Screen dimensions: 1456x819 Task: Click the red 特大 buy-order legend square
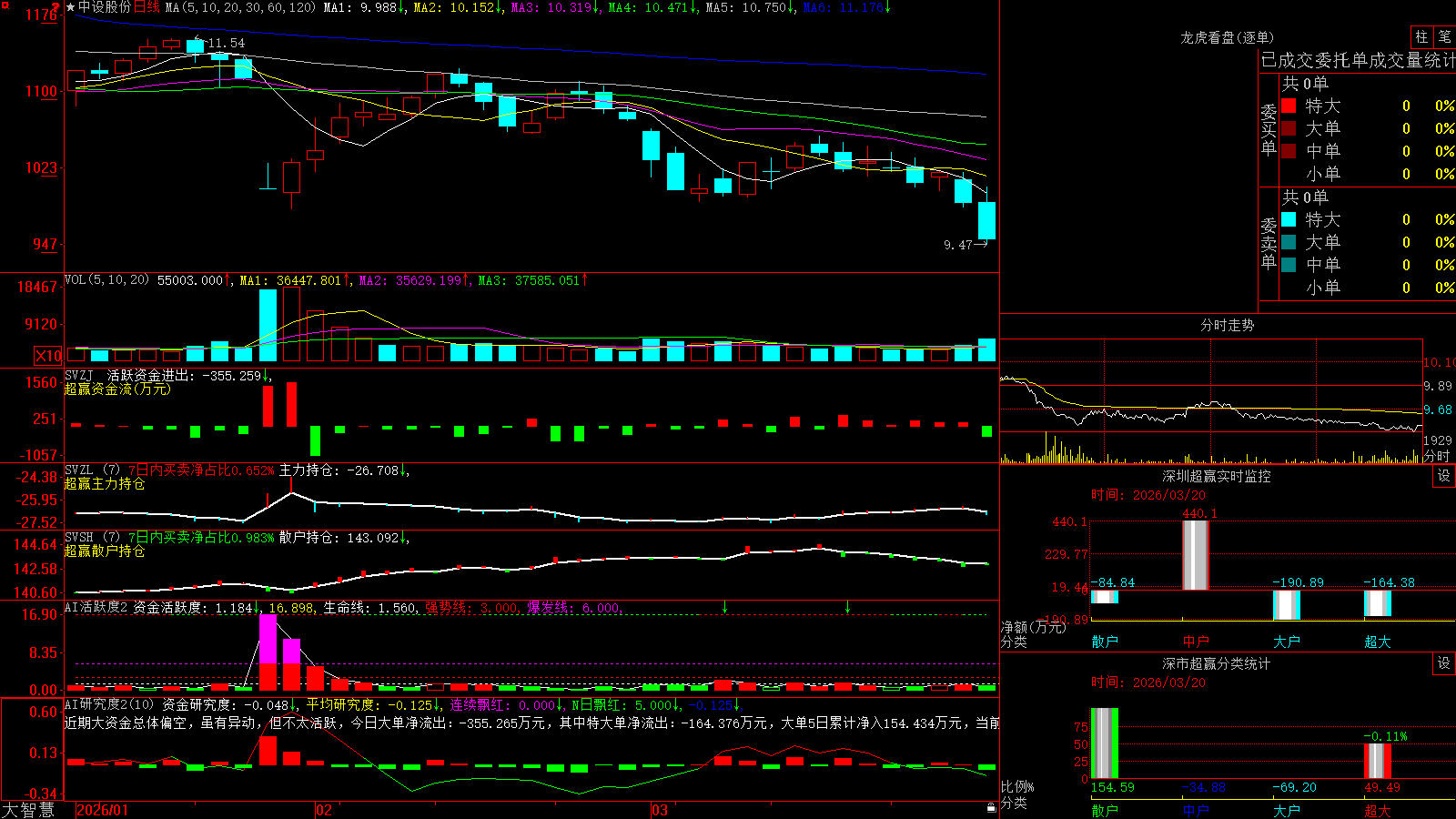(1289, 106)
